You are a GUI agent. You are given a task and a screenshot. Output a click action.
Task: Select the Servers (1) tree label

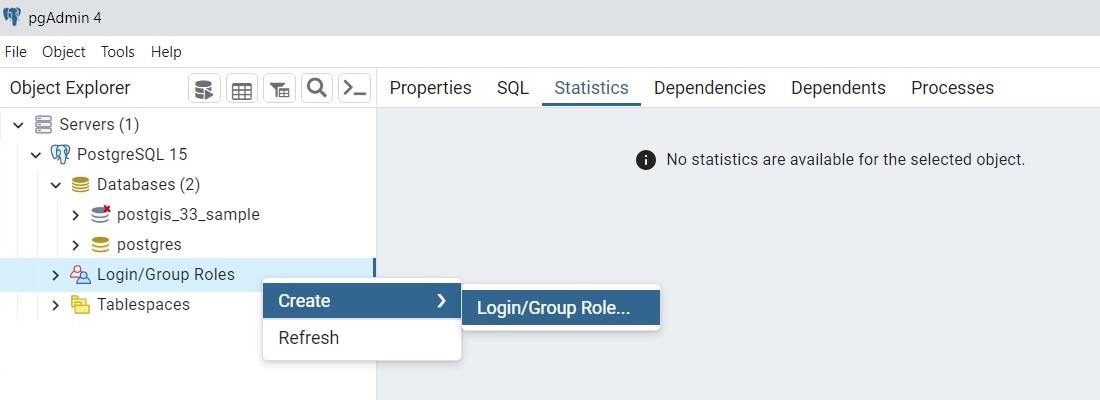[100, 125]
